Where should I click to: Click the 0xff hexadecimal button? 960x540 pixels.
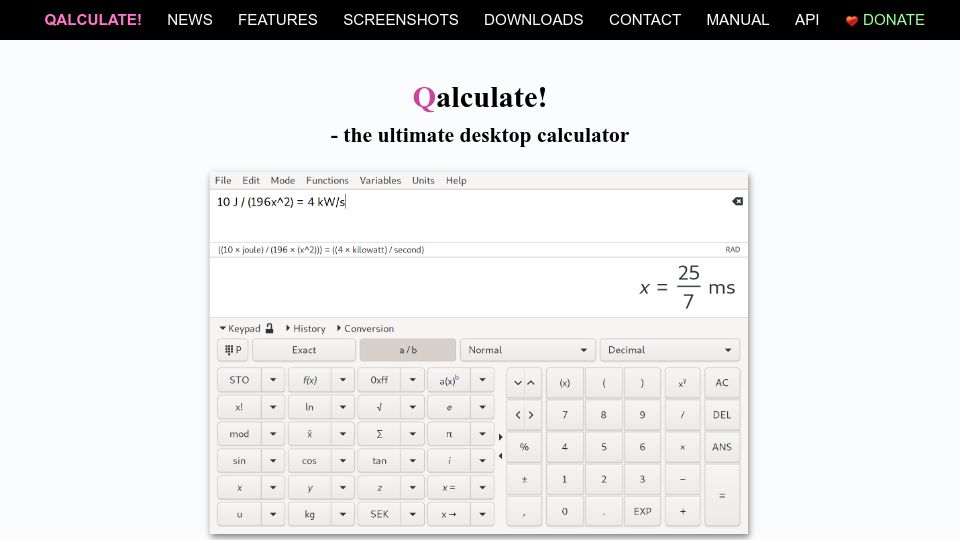(x=379, y=380)
